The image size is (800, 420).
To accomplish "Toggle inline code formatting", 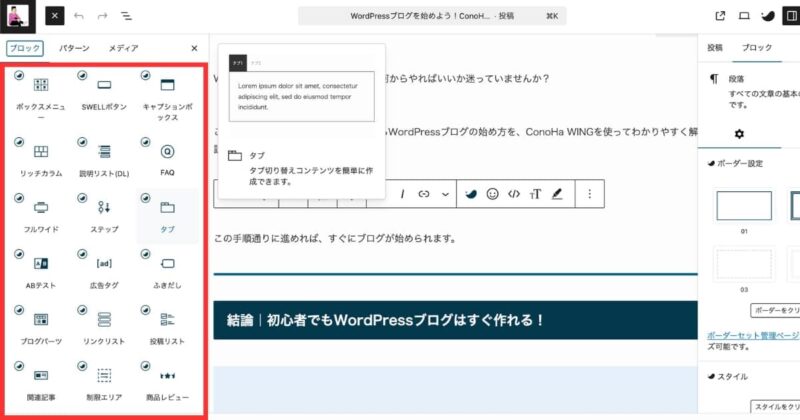I will [x=514, y=194].
